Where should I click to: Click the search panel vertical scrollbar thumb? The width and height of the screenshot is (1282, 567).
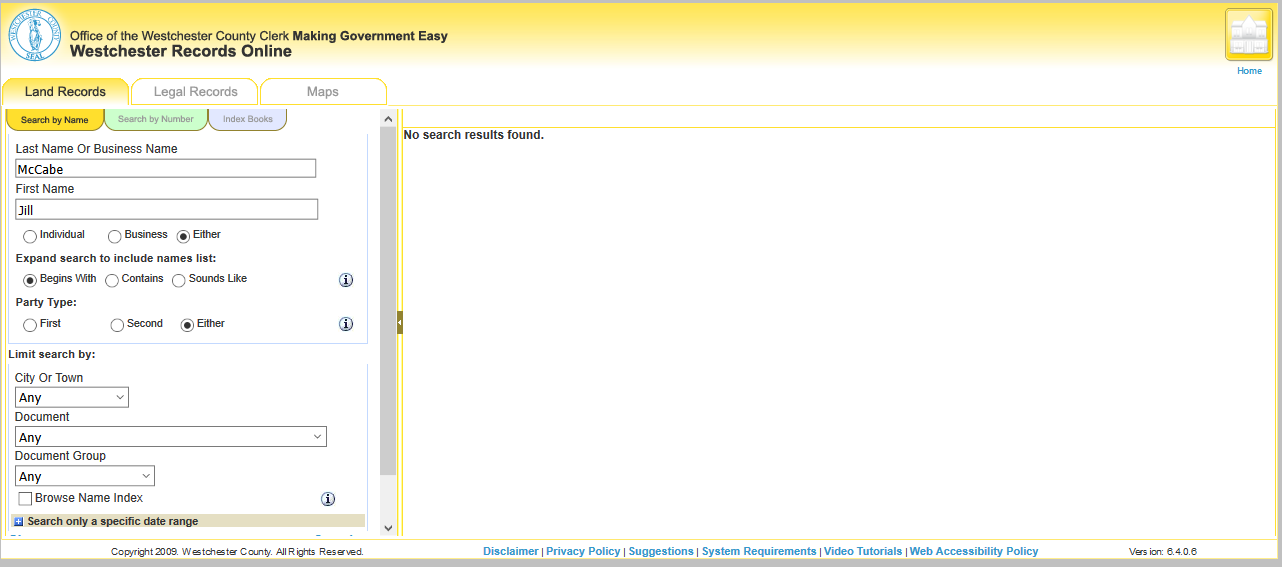388,300
